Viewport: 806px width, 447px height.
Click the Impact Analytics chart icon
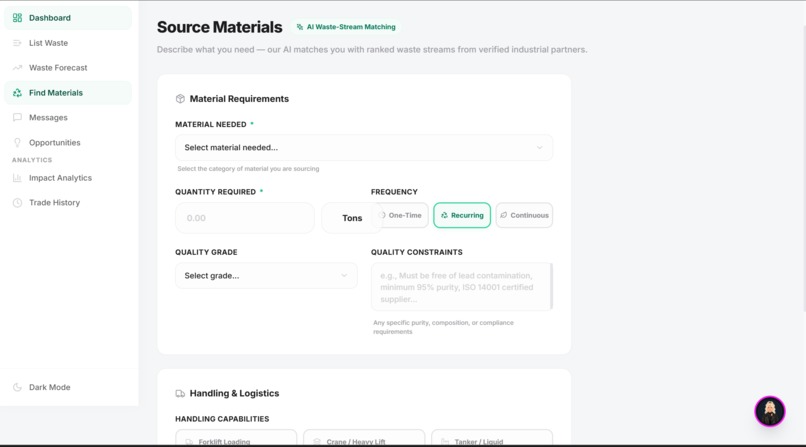click(x=17, y=178)
